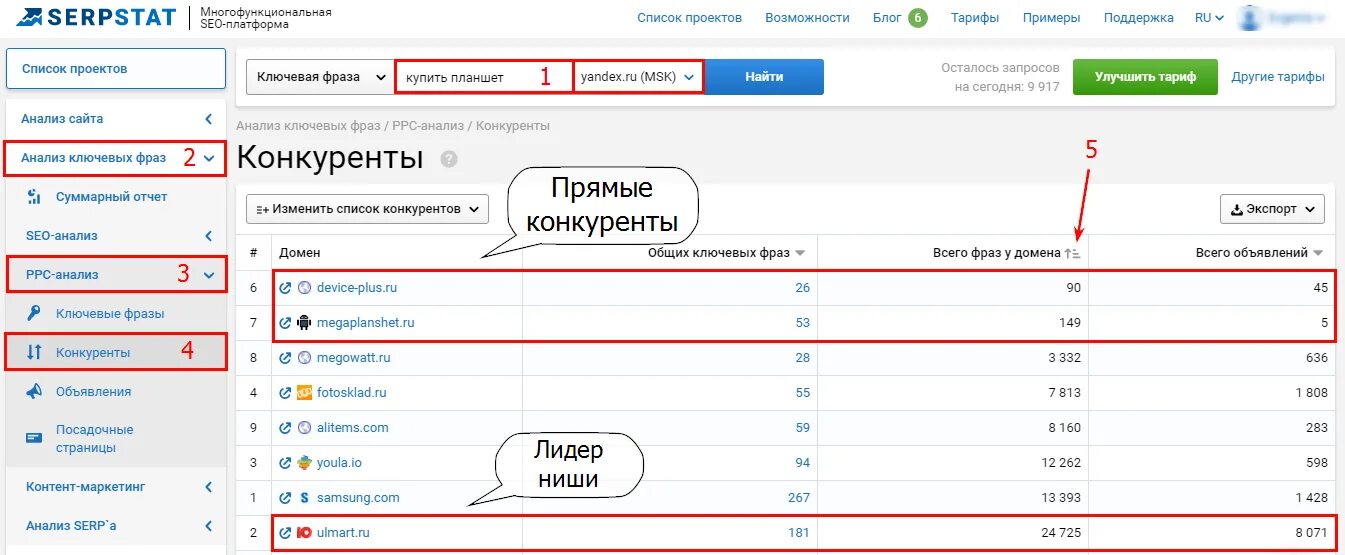Image resolution: width=1345 pixels, height=555 pixels.
Task: Click the fotosklad.ru favicon
Action: [304, 393]
